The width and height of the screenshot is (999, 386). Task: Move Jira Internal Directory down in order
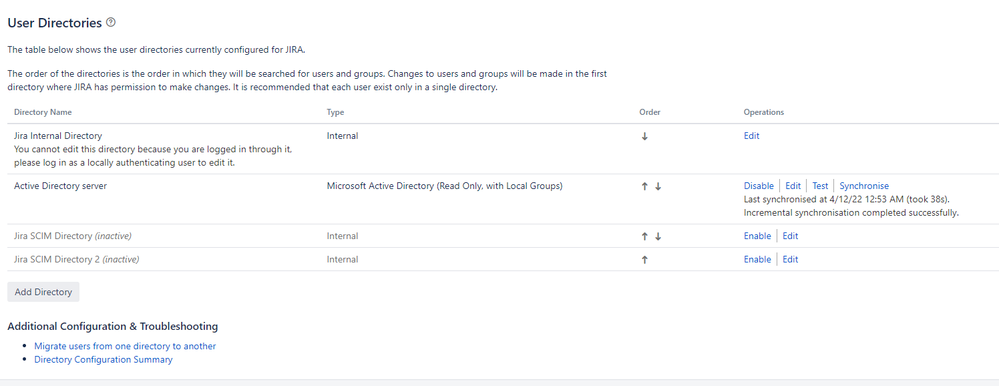coord(645,136)
